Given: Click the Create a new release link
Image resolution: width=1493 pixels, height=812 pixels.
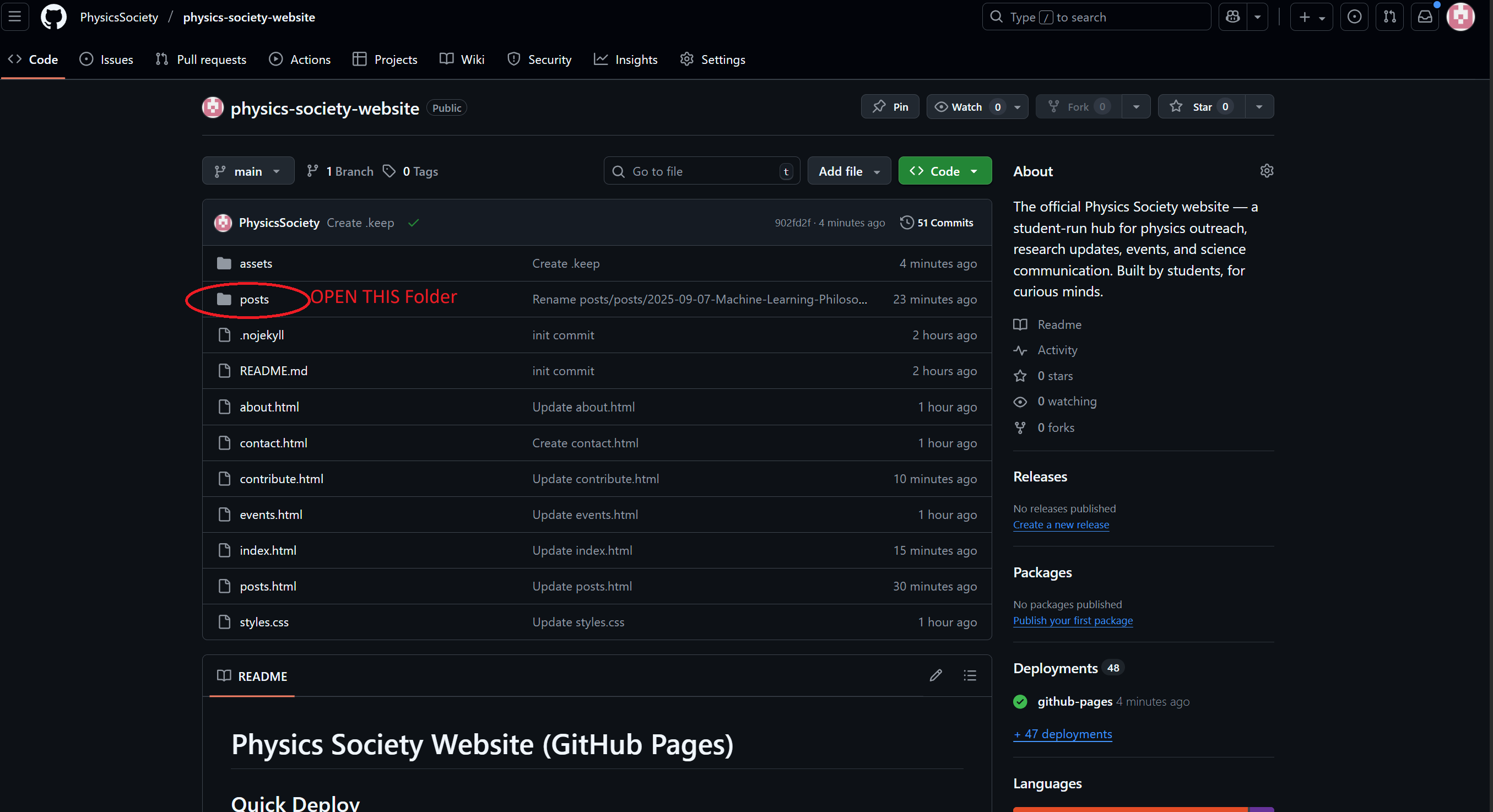Looking at the screenshot, I should pos(1061,524).
